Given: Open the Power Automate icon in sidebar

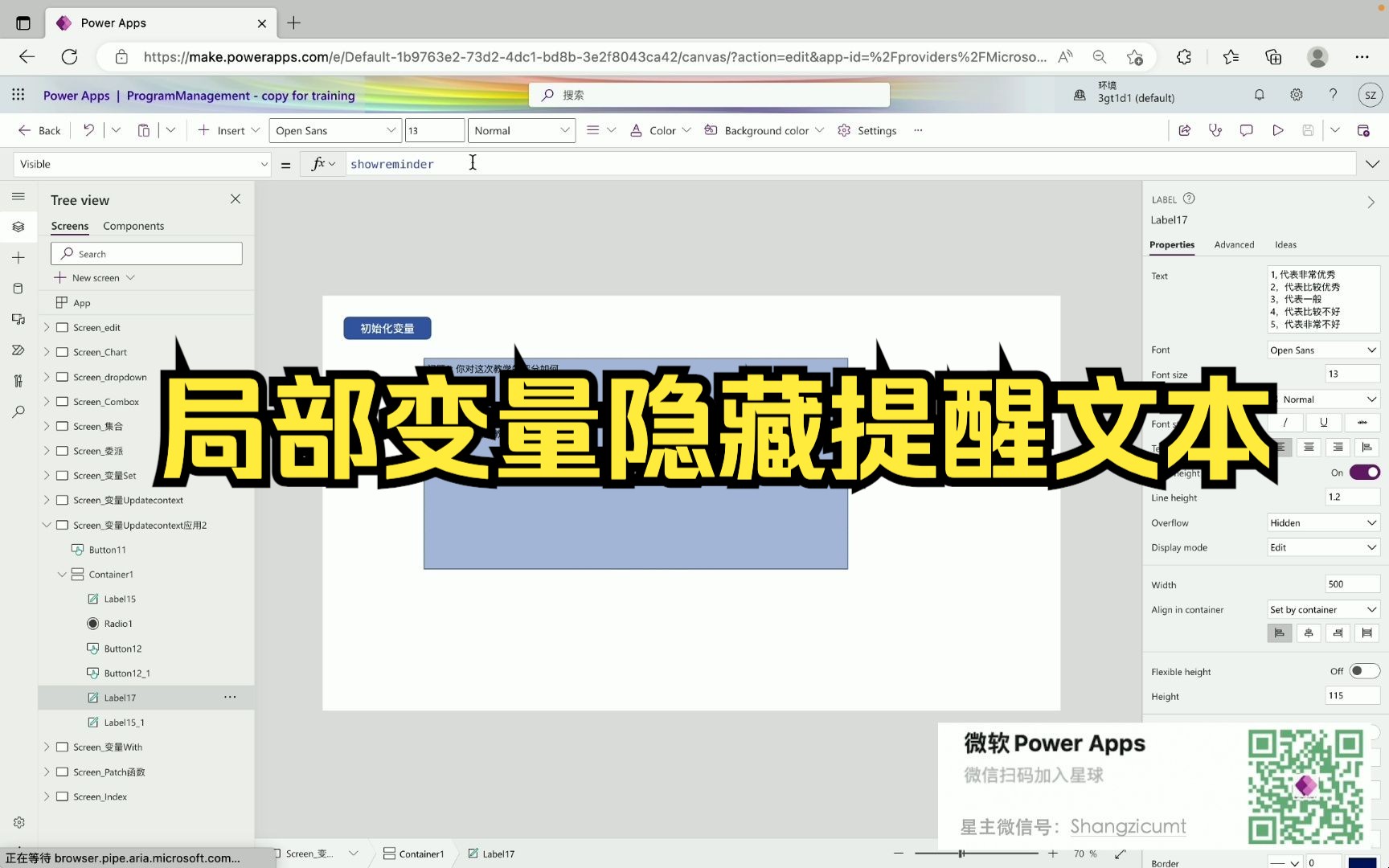Looking at the screenshot, I should tap(18, 350).
